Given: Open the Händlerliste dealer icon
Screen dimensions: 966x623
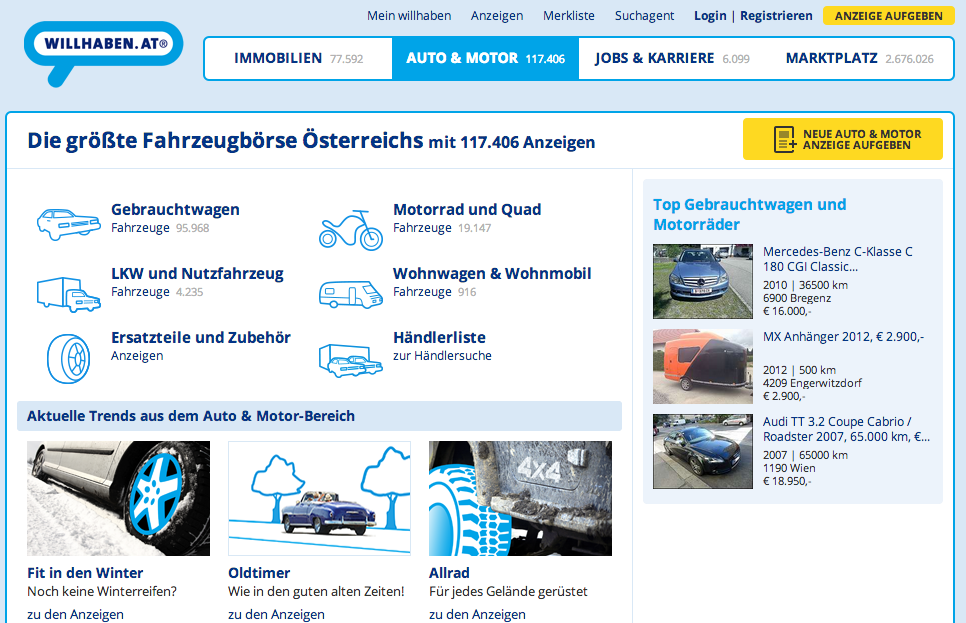Looking at the screenshot, I should [x=351, y=360].
